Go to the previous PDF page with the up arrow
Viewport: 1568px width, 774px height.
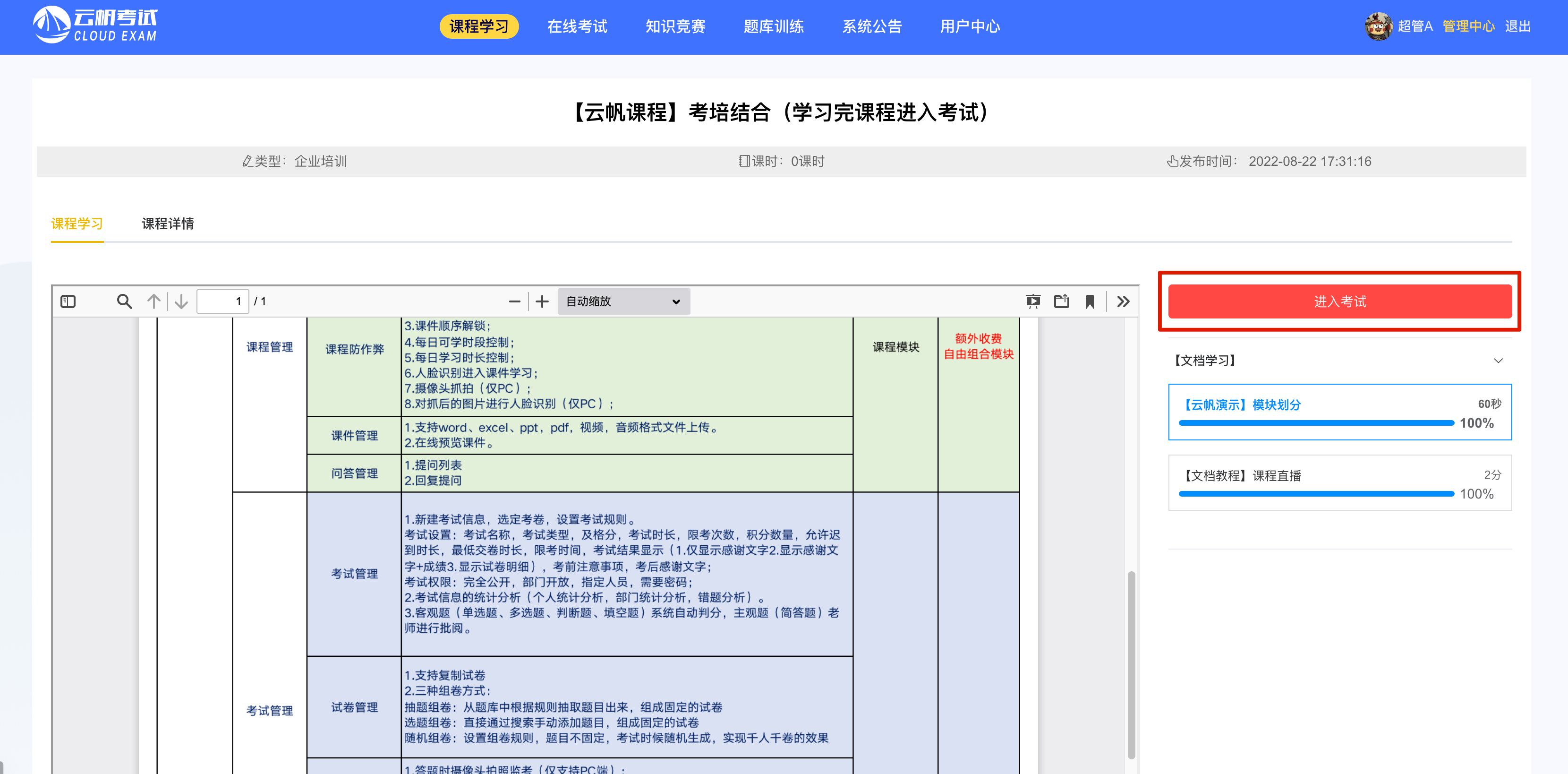point(154,301)
